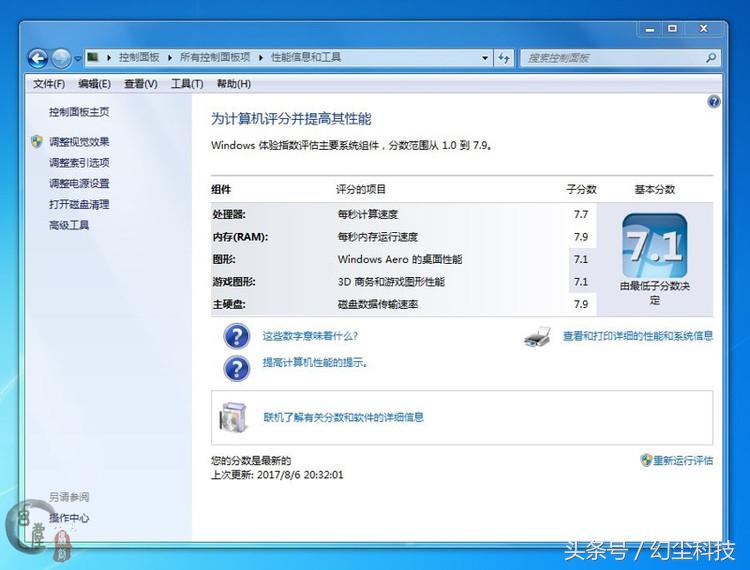
Task: Open 查看和打印详细的性能和系统信息 link
Action: (x=638, y=336)
